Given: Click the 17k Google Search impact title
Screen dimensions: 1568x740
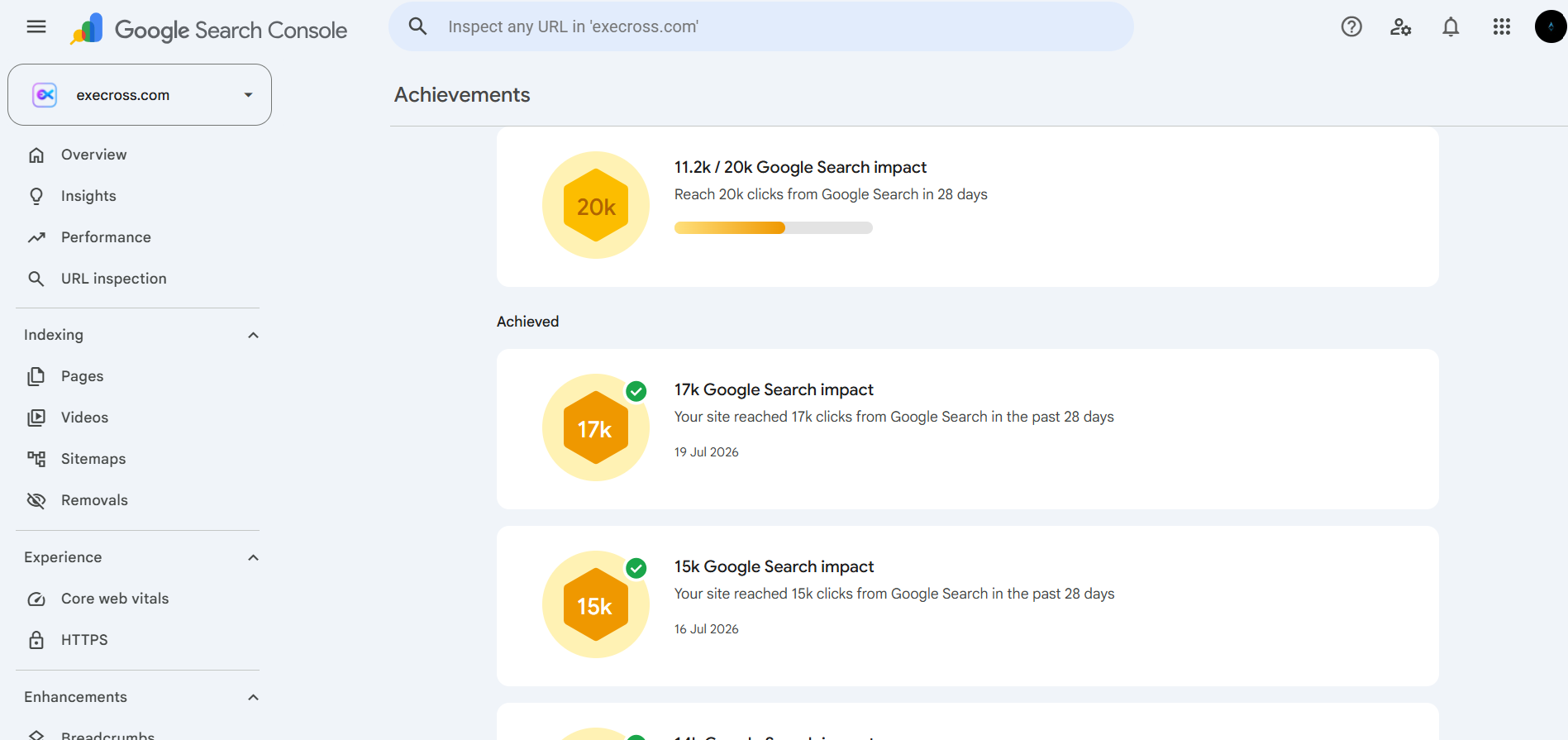Looking at the screenshot, I should [774, 389].
